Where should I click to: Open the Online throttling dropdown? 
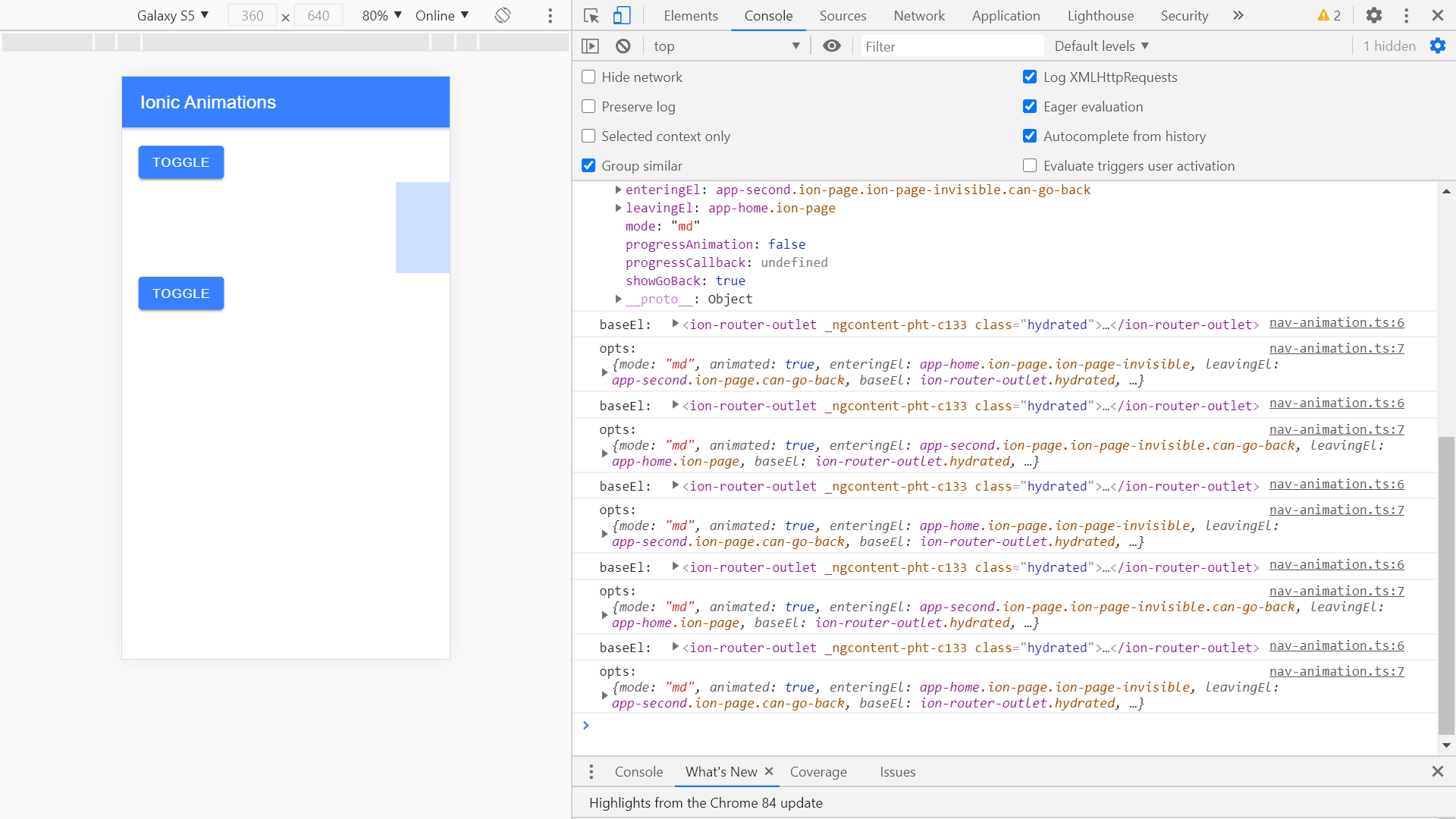click(442, 15)
